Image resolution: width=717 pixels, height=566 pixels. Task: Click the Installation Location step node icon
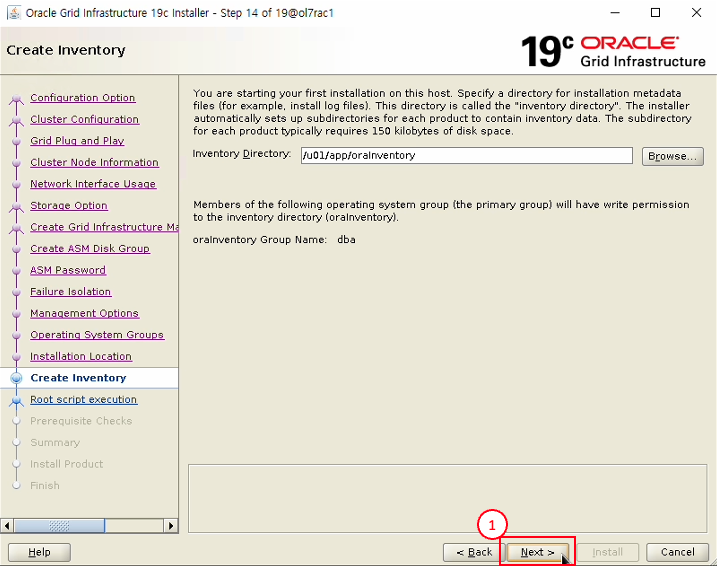click(16, 357)
